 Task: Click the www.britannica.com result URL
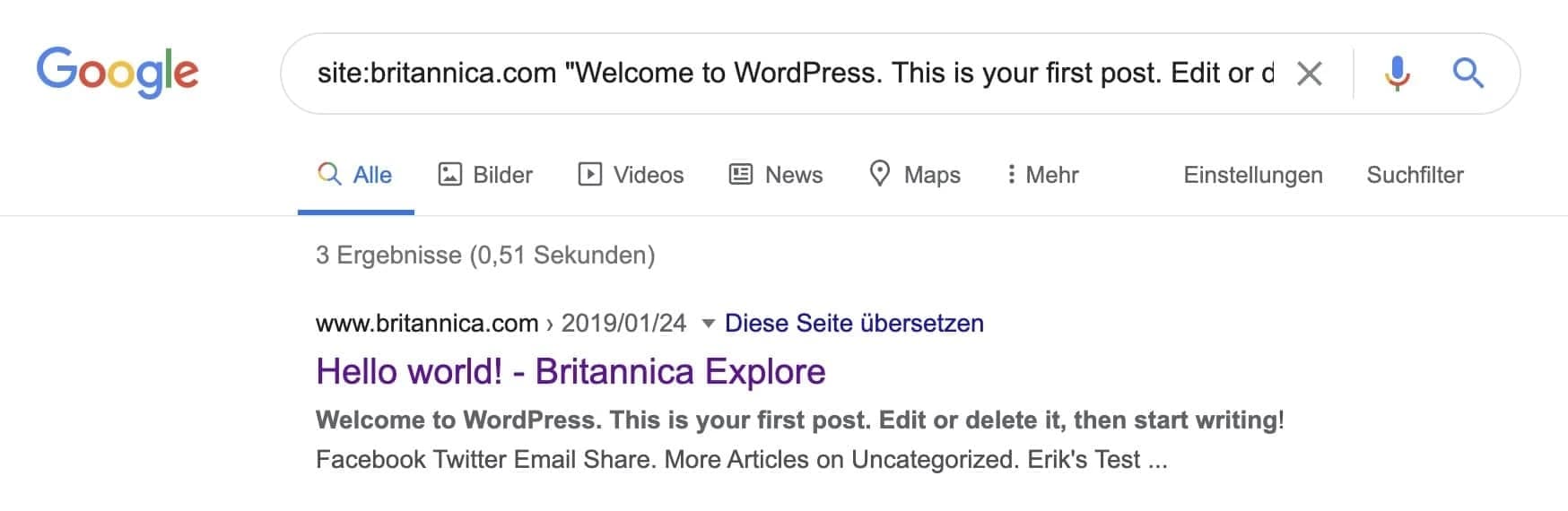coord(427,324)
